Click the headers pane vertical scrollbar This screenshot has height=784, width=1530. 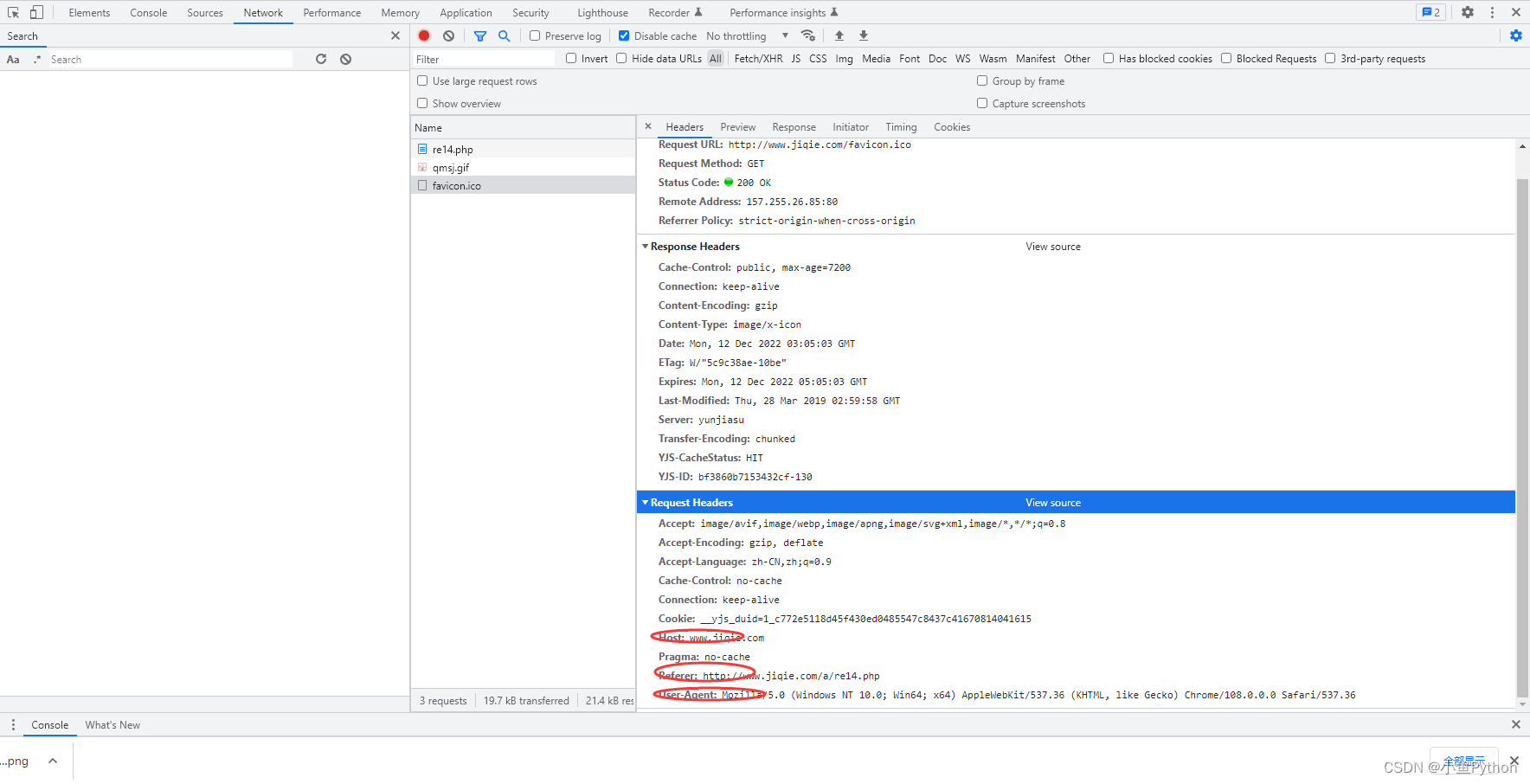point(1522,437)
